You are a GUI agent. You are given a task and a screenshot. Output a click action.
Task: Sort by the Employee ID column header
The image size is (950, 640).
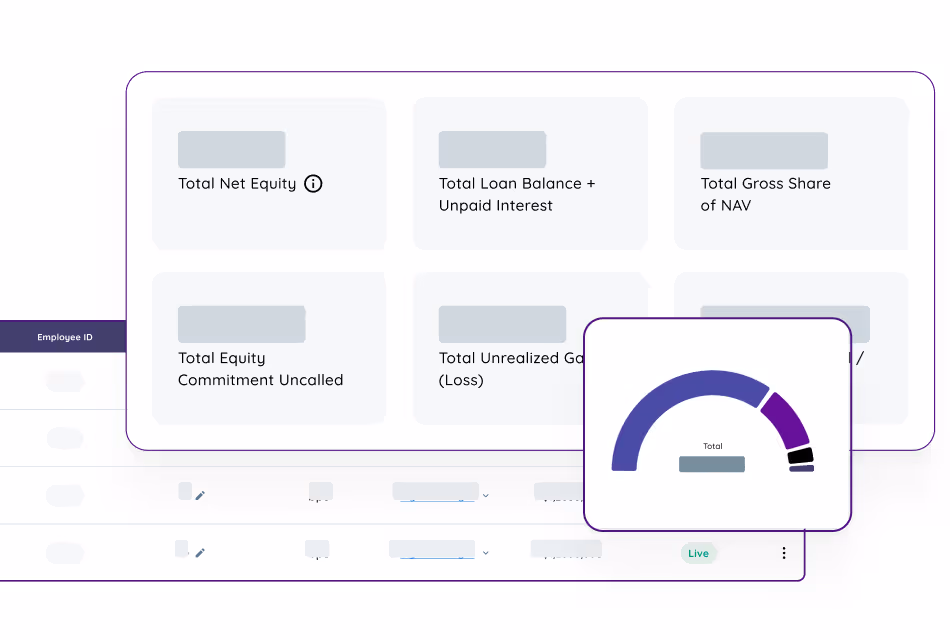pos(65,337)
